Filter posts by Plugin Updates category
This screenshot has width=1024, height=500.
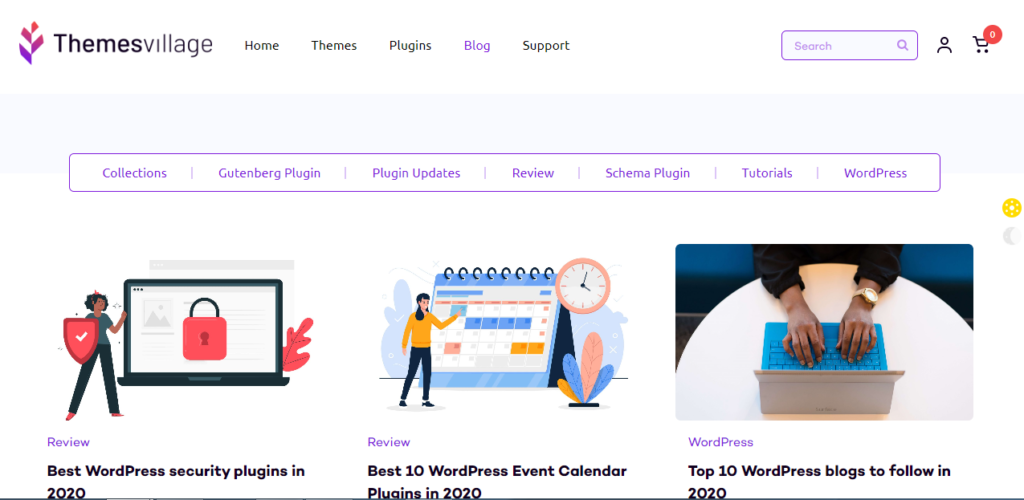(x=416, y=173)
